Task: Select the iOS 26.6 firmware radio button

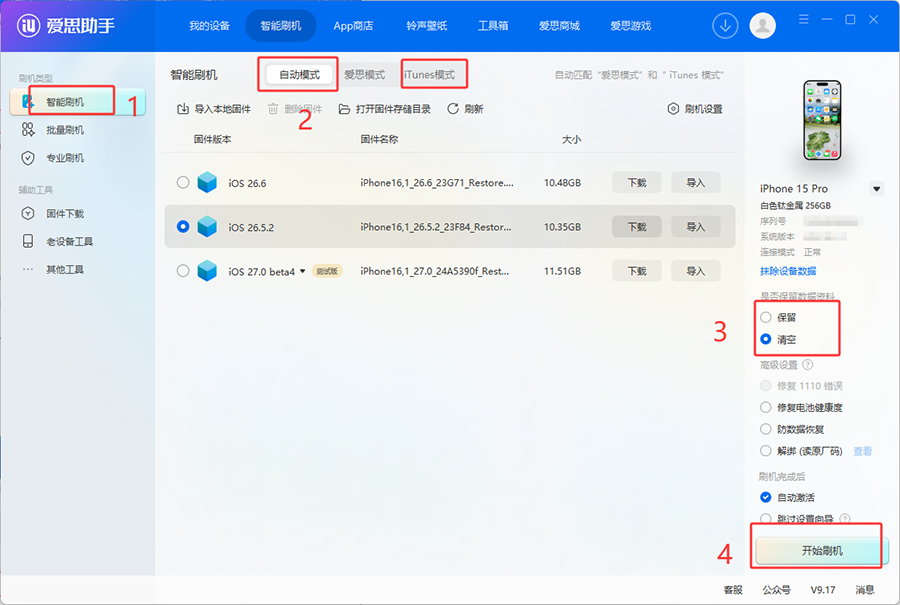Action: point(183,183)
